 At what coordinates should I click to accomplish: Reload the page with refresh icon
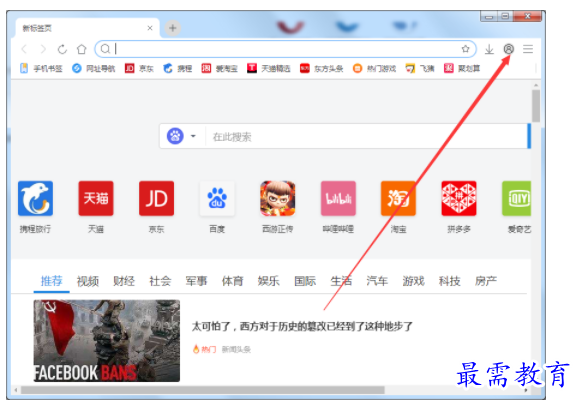(62, 49)
